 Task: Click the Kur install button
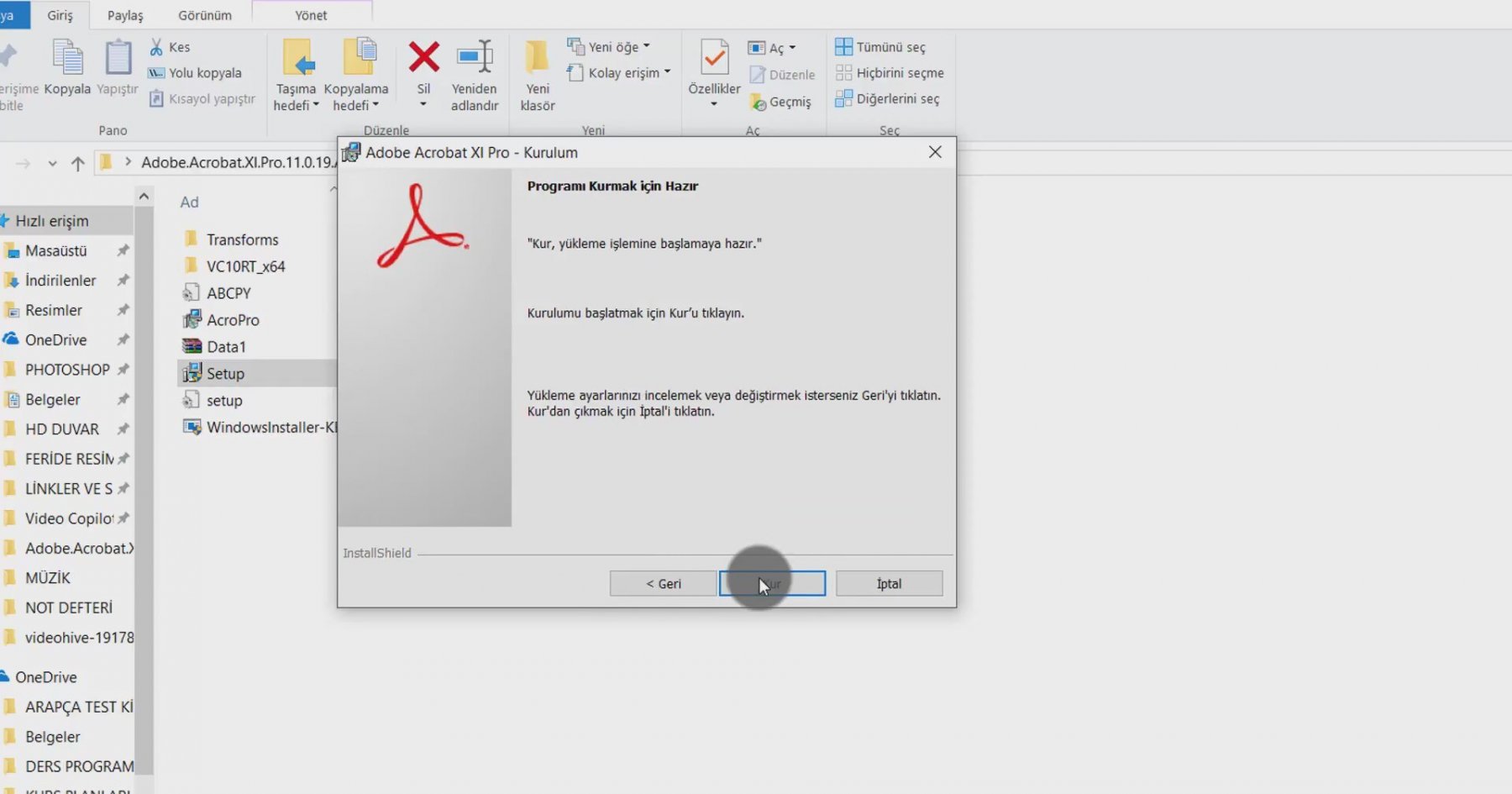tap(772, 584)
